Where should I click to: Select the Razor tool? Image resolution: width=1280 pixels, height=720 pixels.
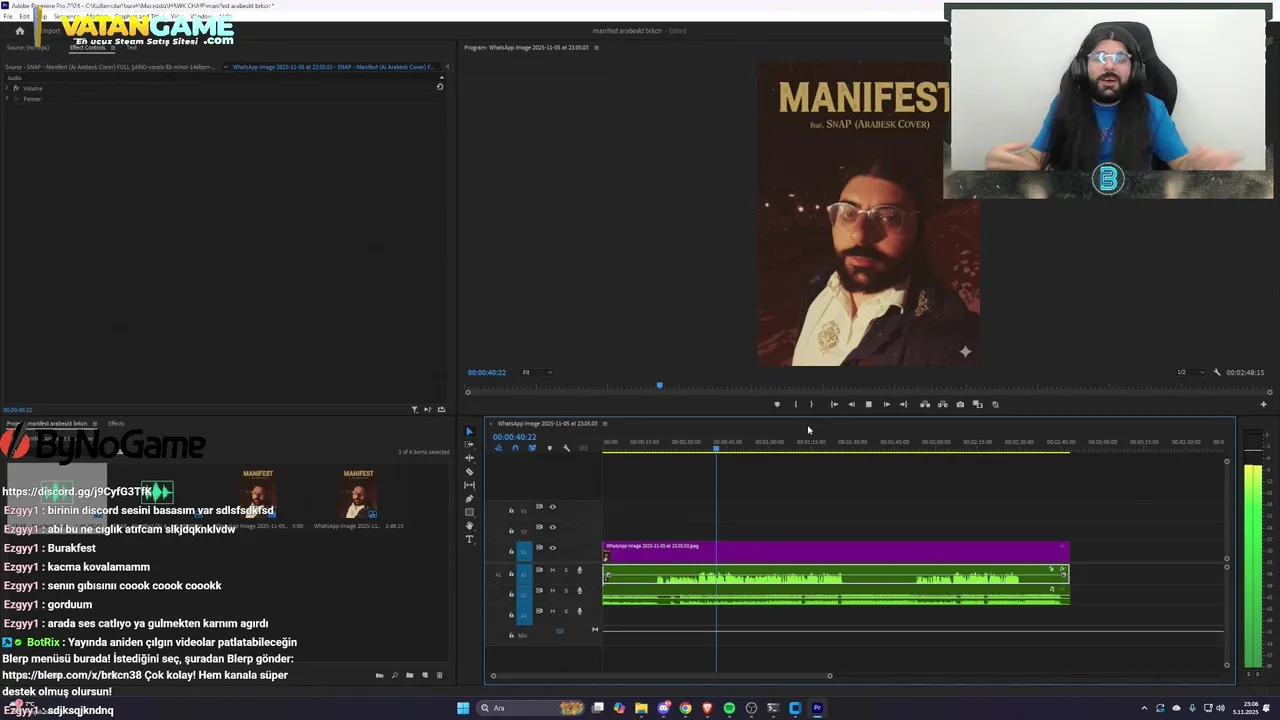coord(469,472)
